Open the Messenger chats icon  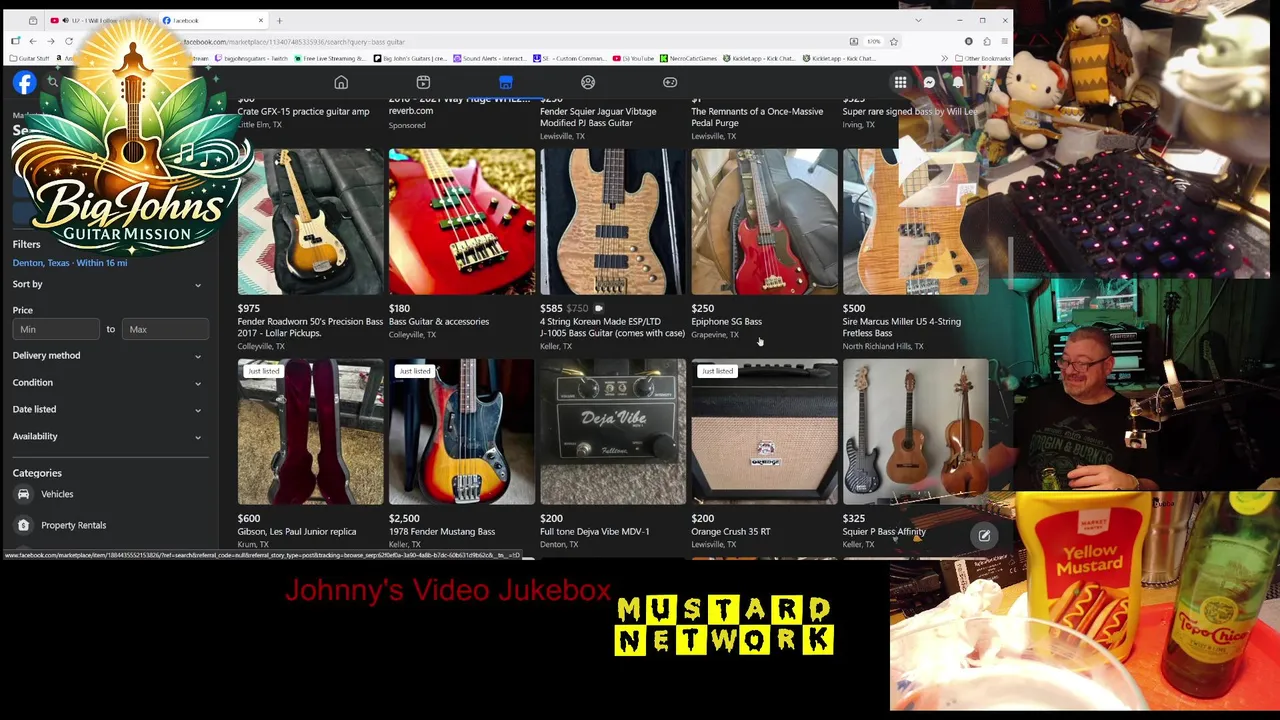point(929,83)
